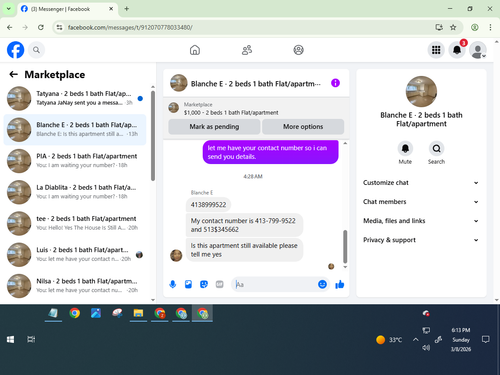Open the Chrome tab search dropdown

pyautogui.click(x=9, y=9)
